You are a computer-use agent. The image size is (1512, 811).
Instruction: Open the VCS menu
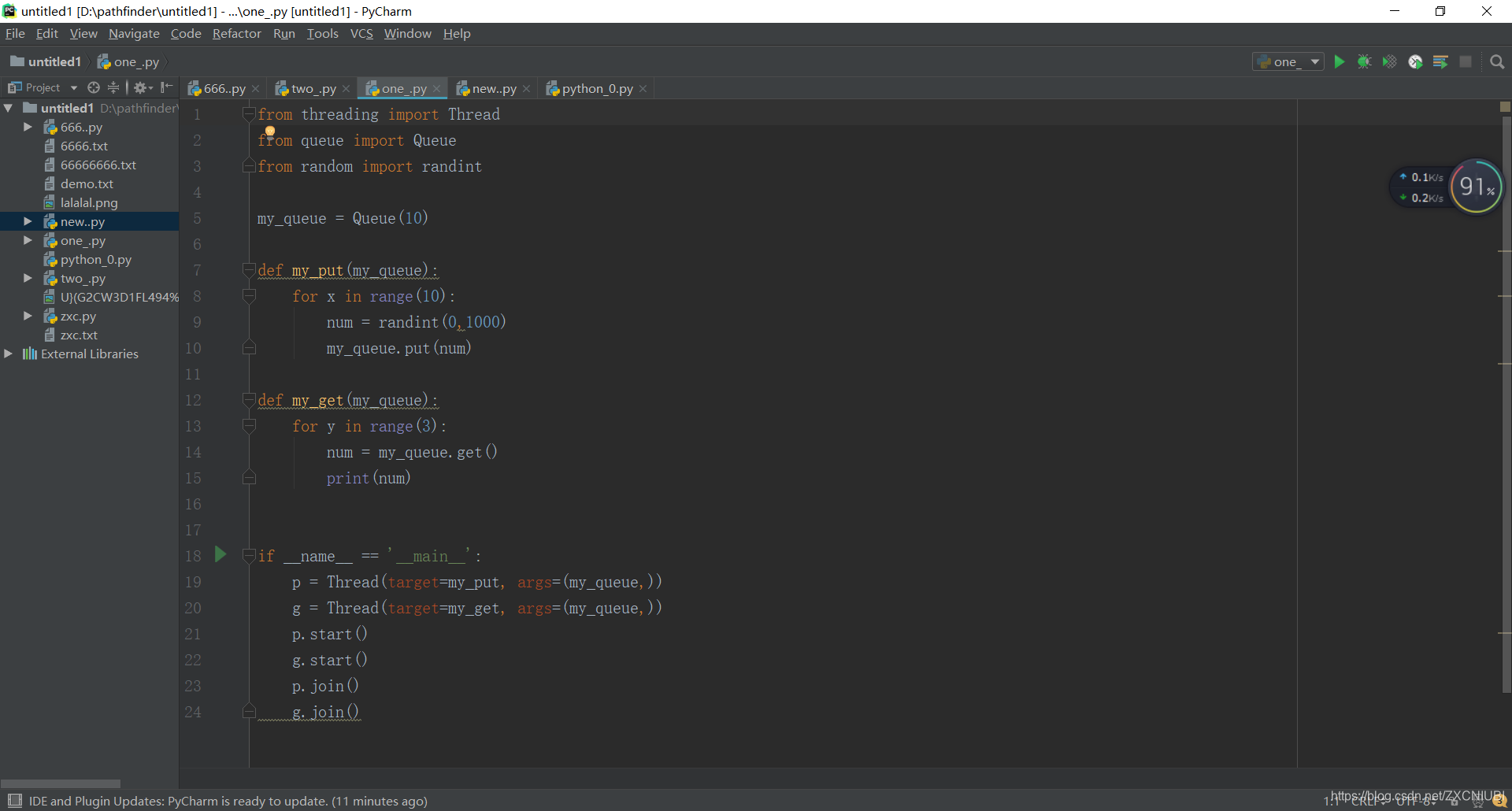pyautogui.click(x=361, y=33)
